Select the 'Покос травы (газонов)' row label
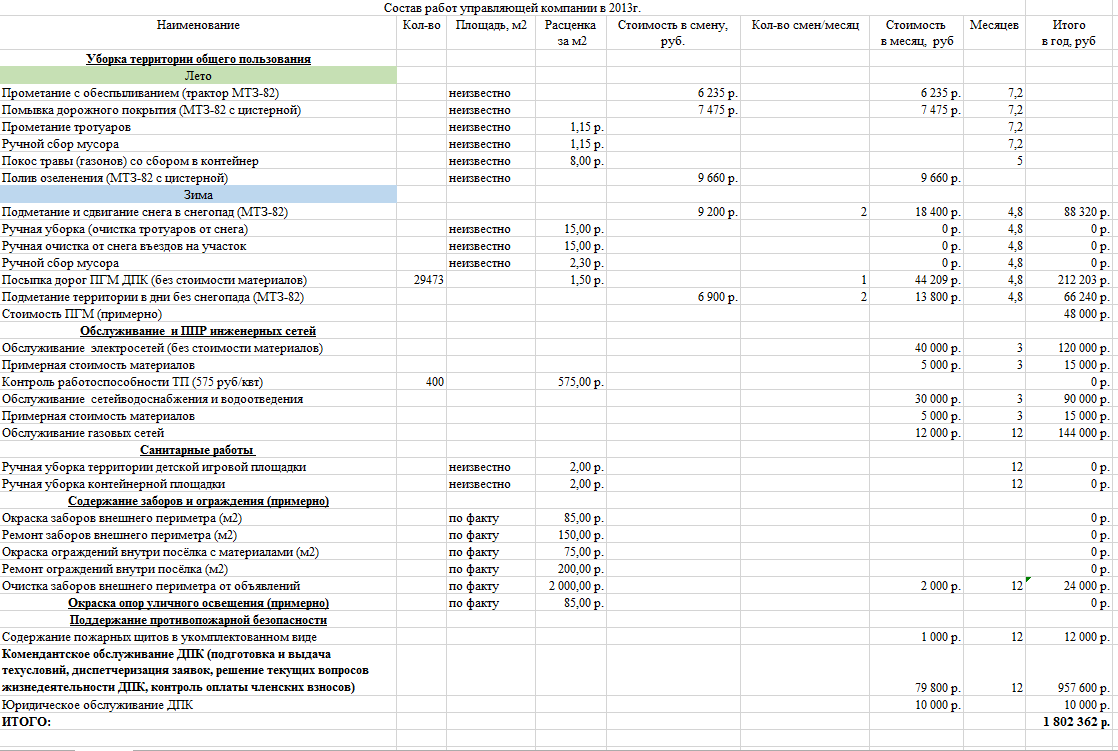1118x751 pixels. coord(130,161)
